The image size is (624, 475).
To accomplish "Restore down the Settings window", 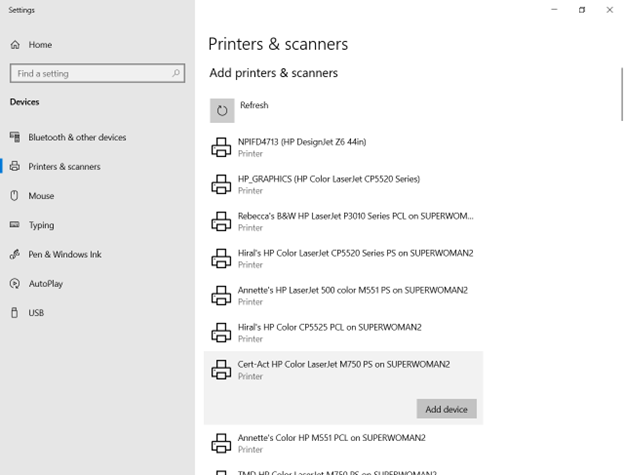I will point(582,10).
